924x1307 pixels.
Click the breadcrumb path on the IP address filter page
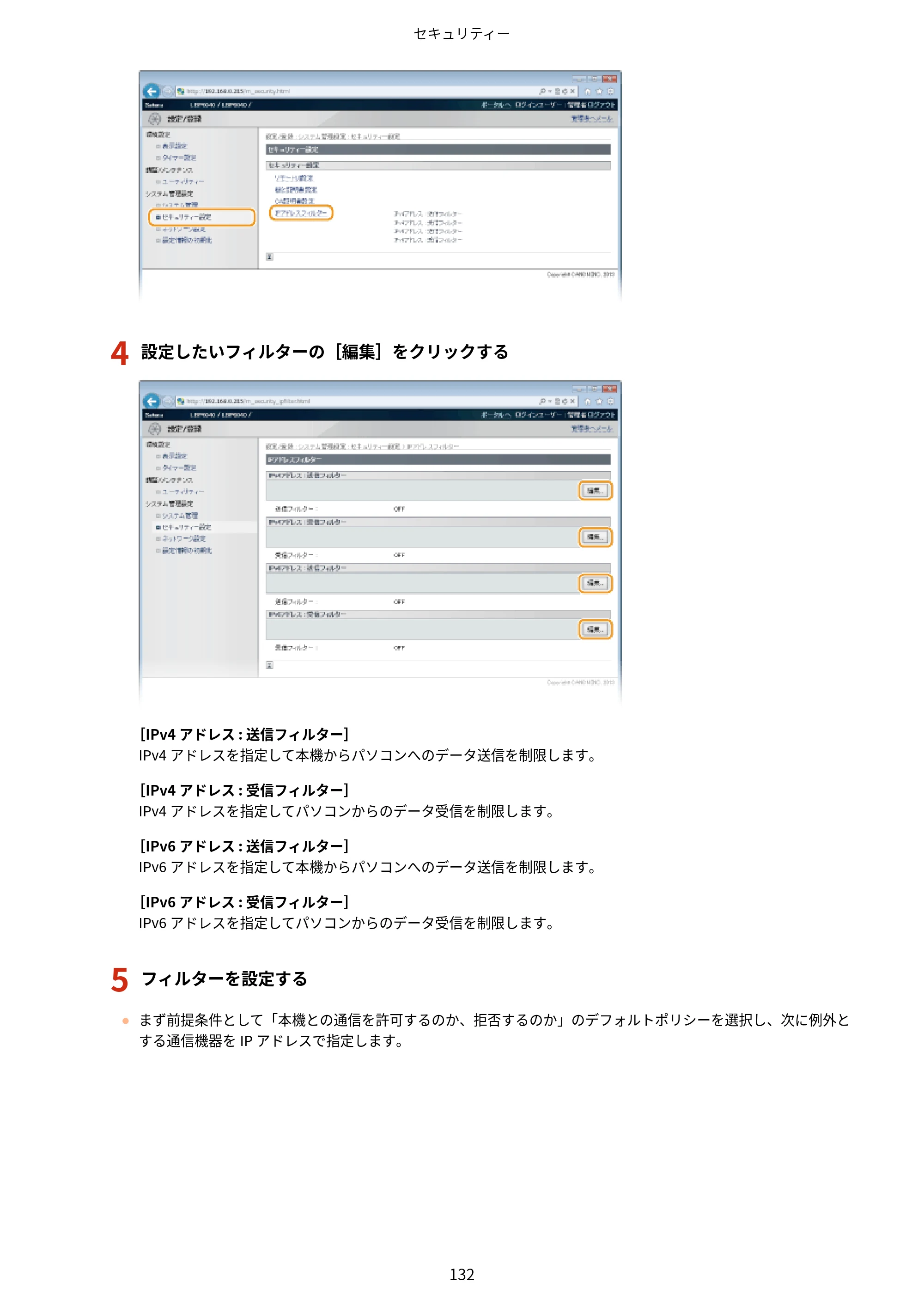tap(362, 447)
